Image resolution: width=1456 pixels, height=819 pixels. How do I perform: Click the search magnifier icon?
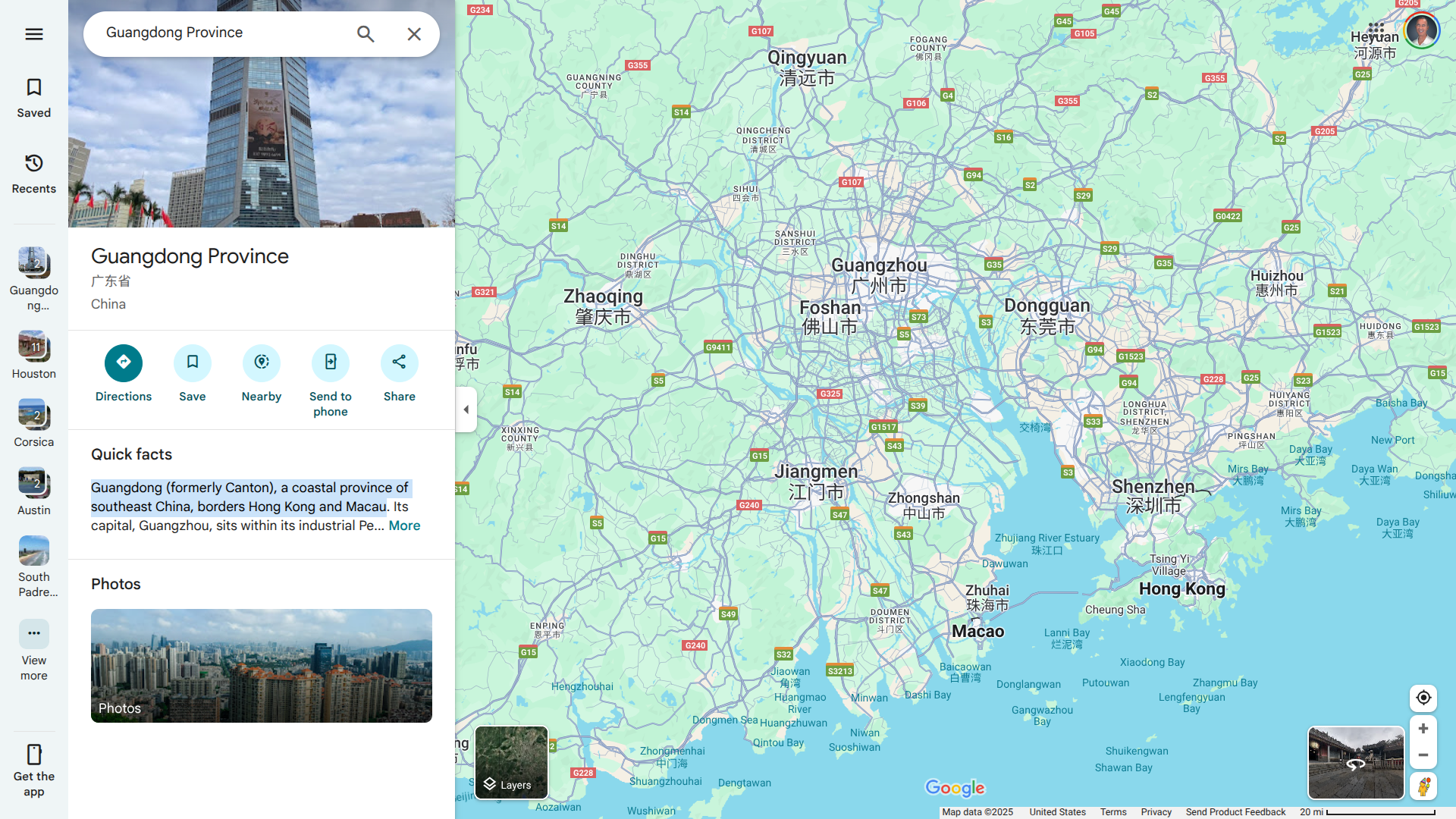pos(366,34)
